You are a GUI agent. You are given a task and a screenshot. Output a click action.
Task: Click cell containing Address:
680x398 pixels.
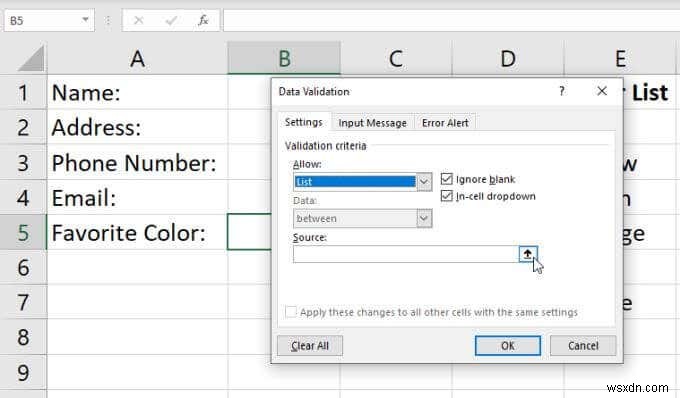point(137,127)
